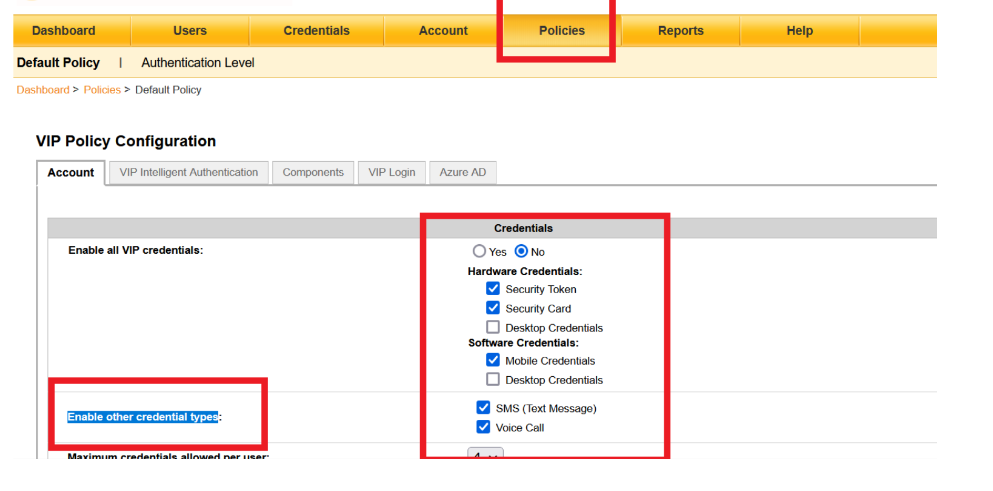Check Desktop Credentials under Hardware Credentials

pos(493,328)
